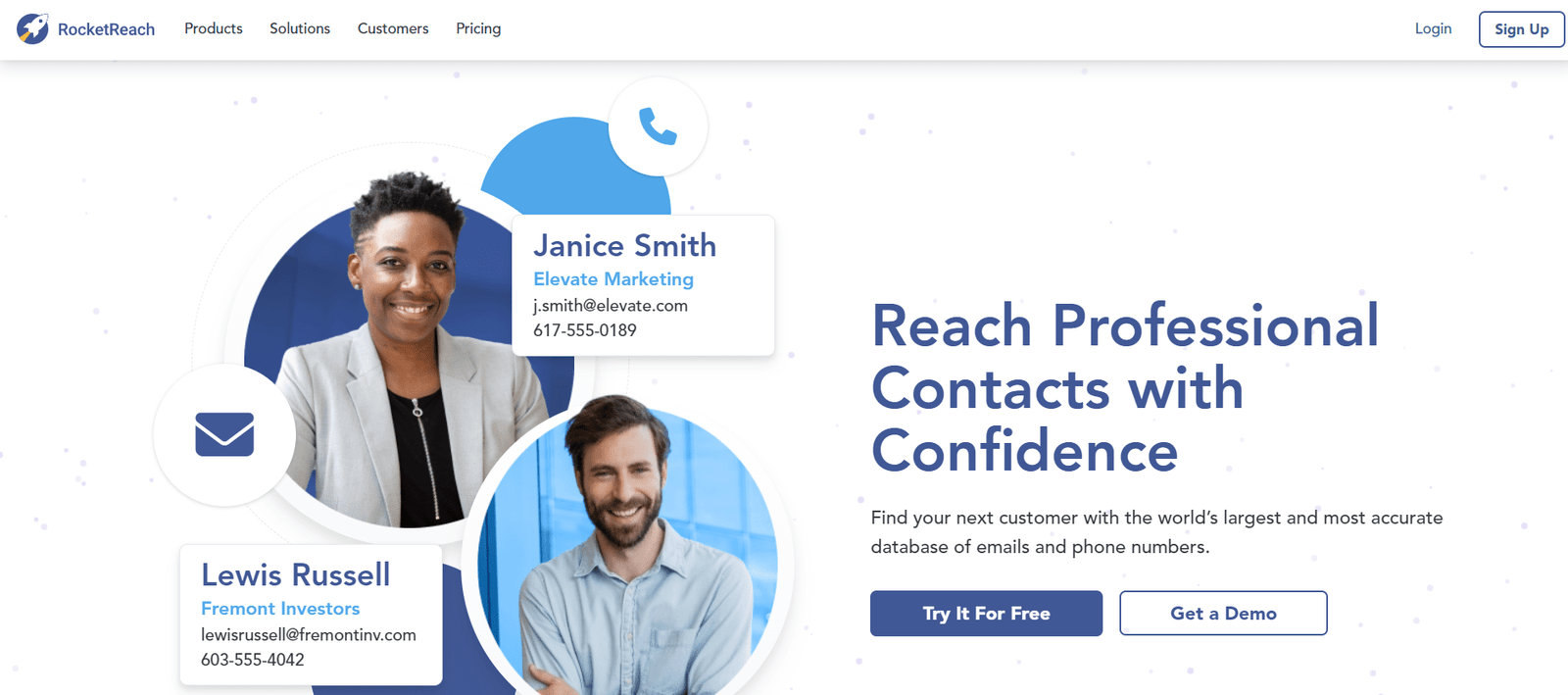Click Janice Smith's portrait photo

click(x=402, y=353)
